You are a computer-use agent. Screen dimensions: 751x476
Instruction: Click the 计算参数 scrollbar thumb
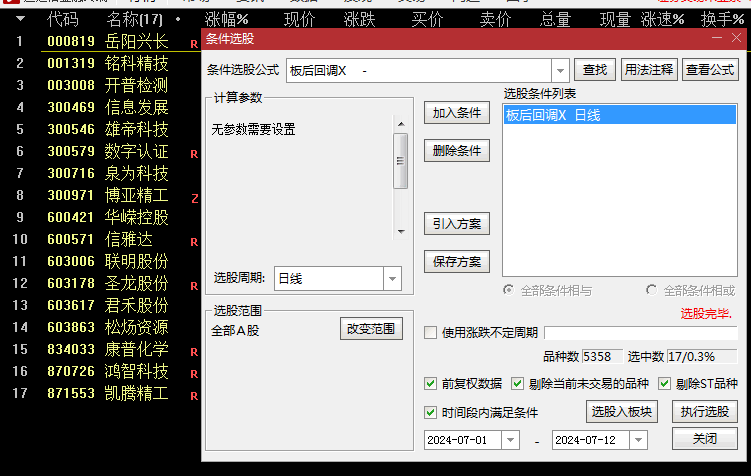400,161
